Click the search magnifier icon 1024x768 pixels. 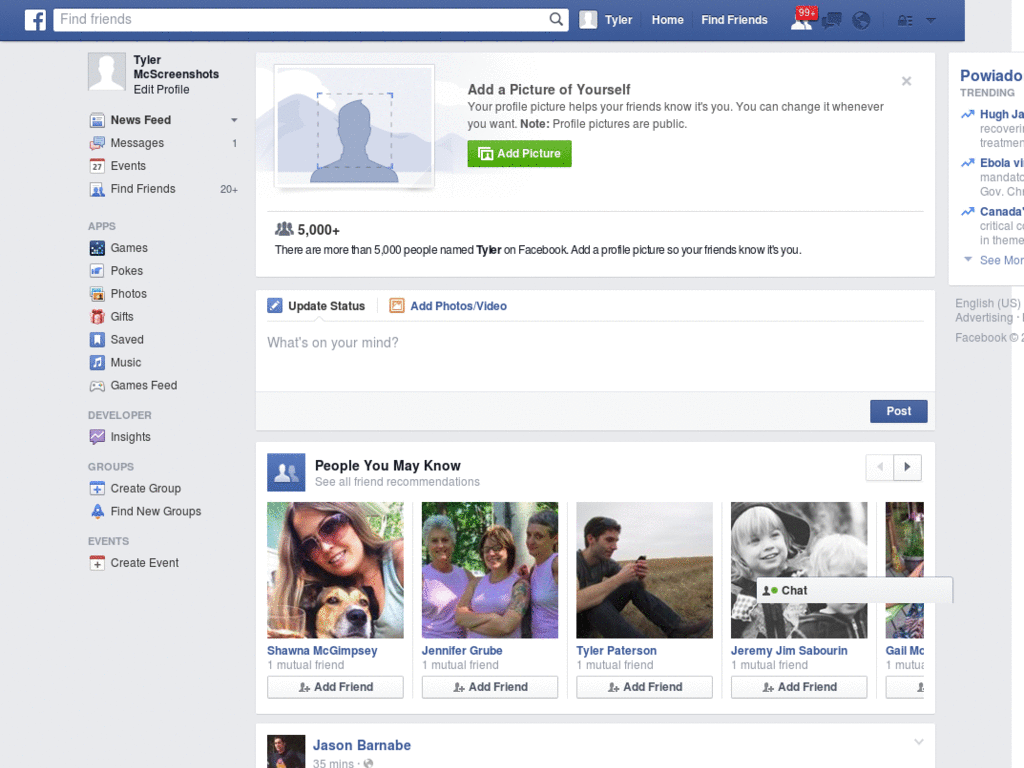556,19
